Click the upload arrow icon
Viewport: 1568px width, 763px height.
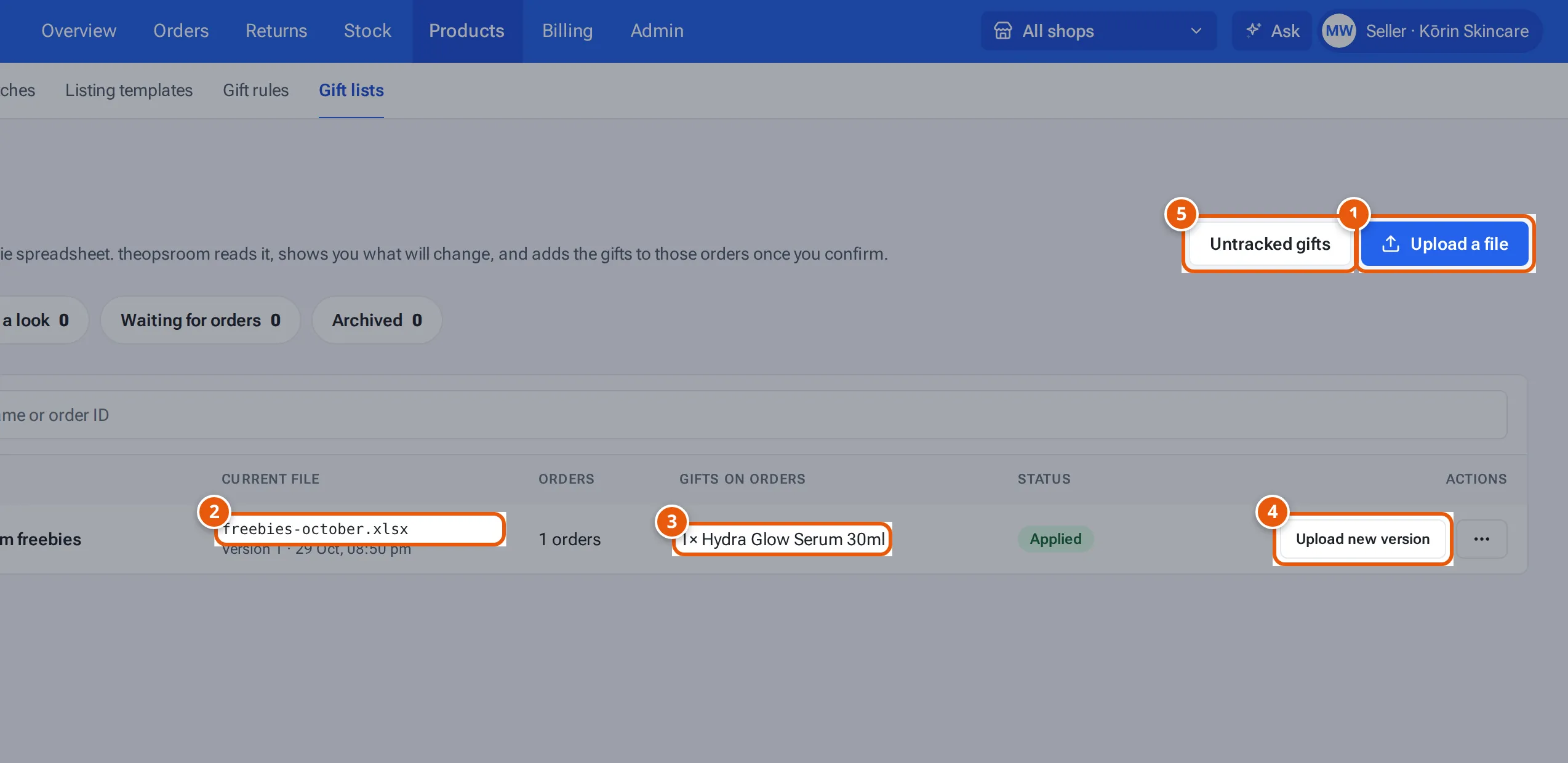(1391, 244)
